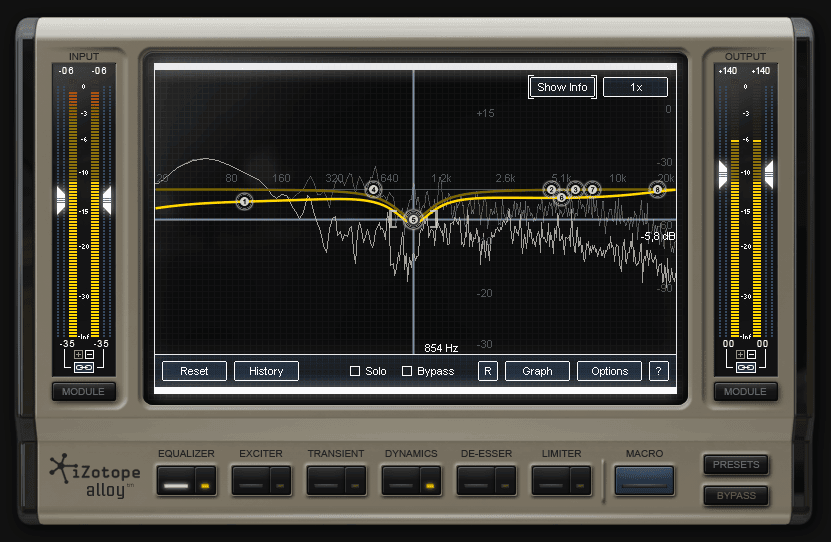The width and height of the screenshot is (831, 542).
Task: Click the minus icon under the OUTPUT meter
Action: 752,354
